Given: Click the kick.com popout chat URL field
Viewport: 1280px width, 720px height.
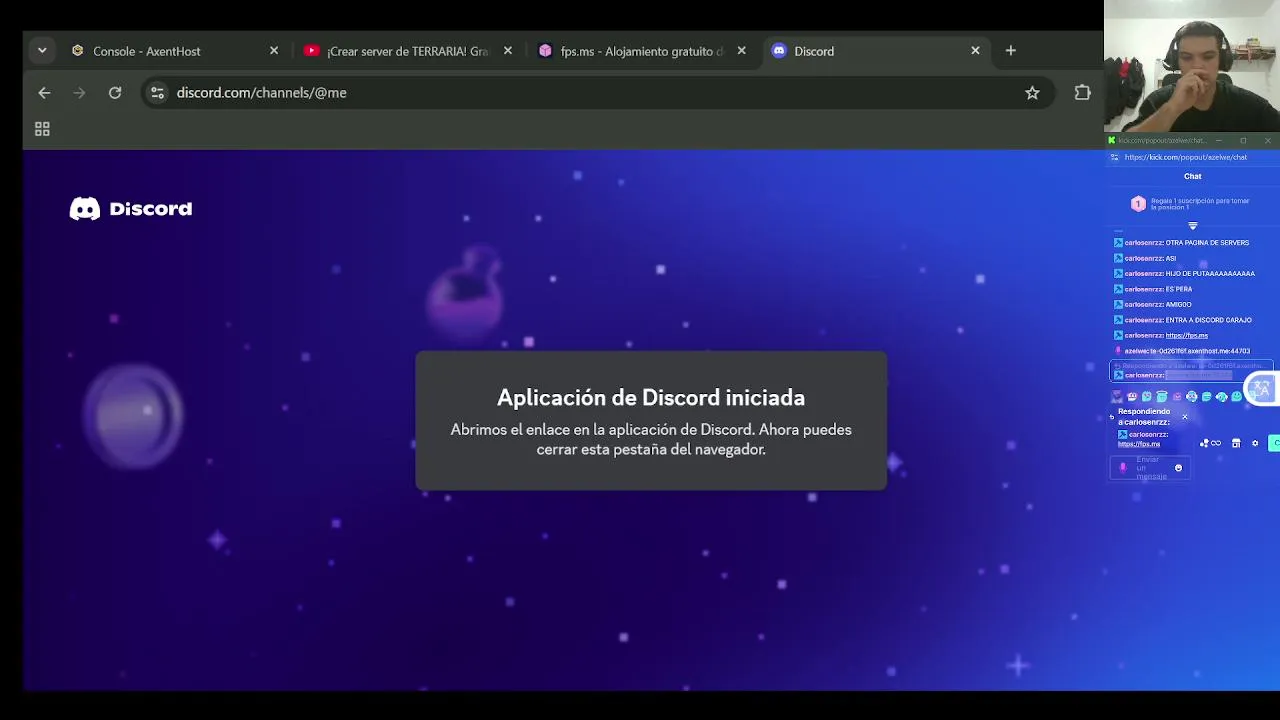Looking at the screenshot, I should click(x=1186, y=157).
